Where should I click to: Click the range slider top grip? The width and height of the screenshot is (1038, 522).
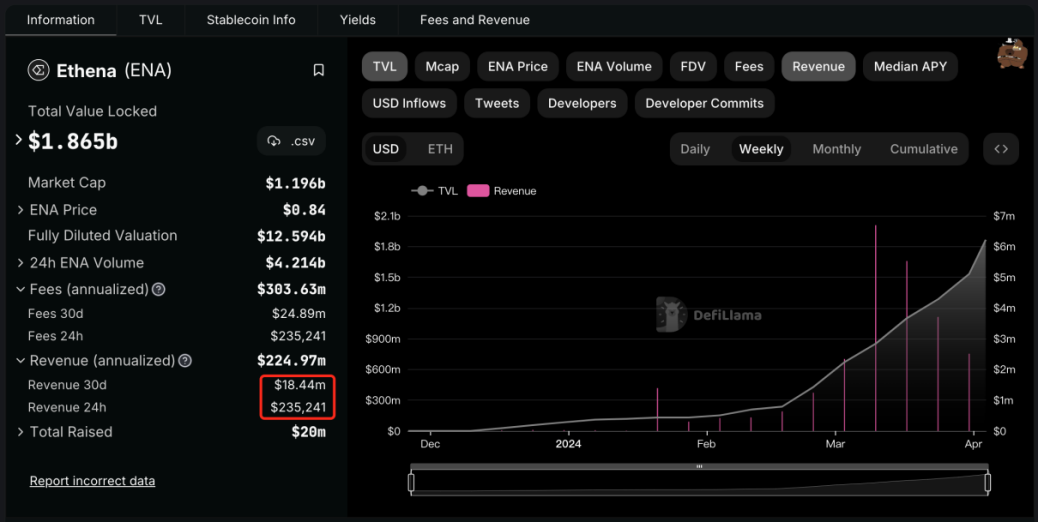(x=699, y=466)
